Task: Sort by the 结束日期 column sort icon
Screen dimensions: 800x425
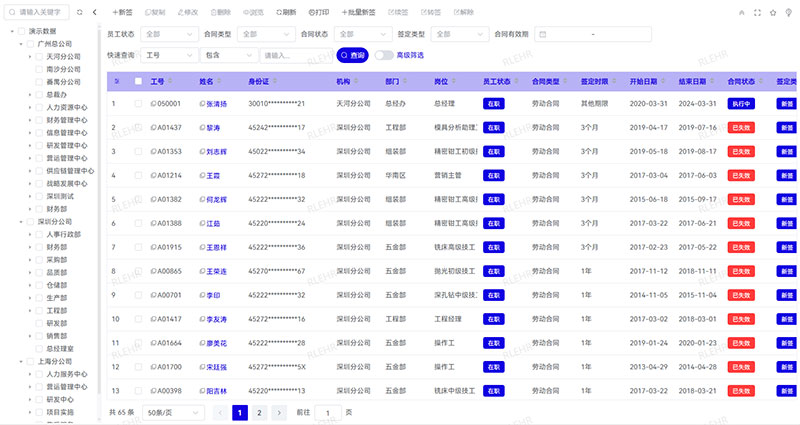Action: pos(712,81)
